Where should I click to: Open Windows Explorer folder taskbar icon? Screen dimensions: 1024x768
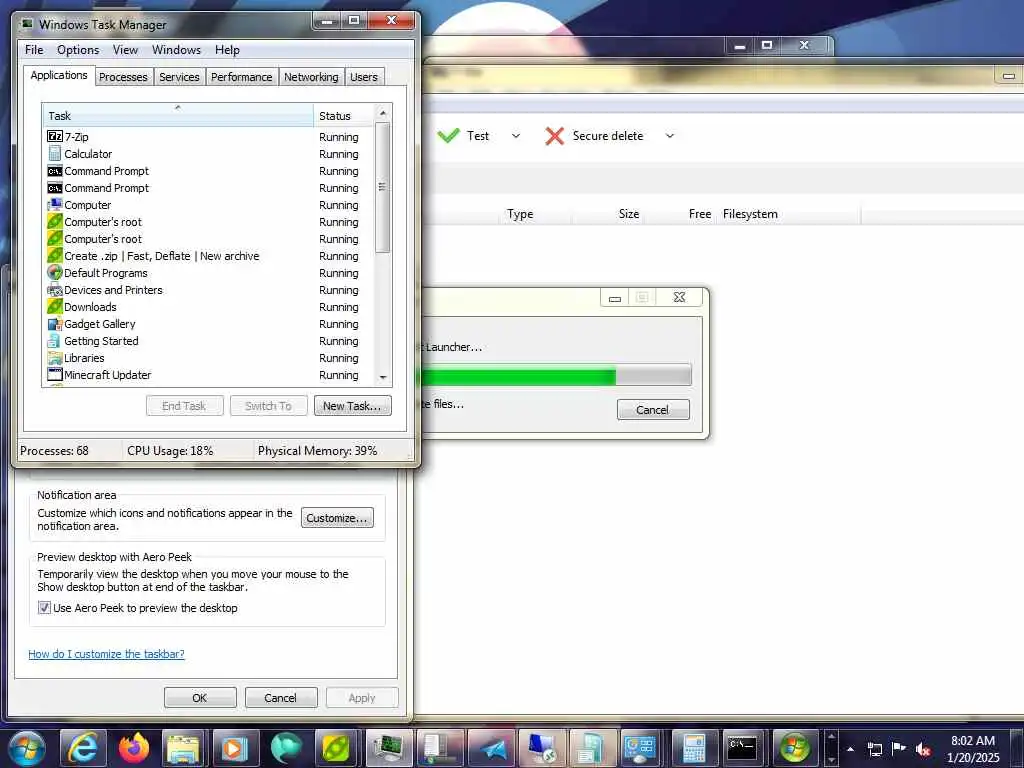coord(184,748)
